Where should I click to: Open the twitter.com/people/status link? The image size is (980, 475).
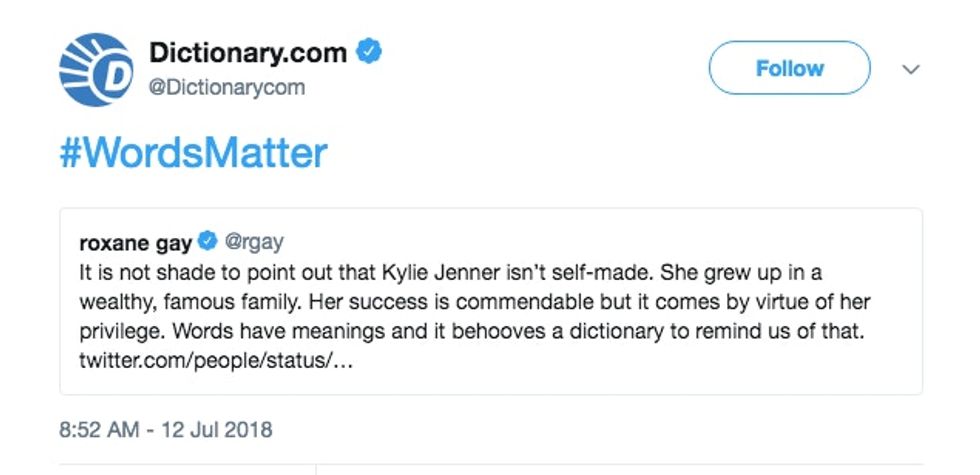(215, 359)
